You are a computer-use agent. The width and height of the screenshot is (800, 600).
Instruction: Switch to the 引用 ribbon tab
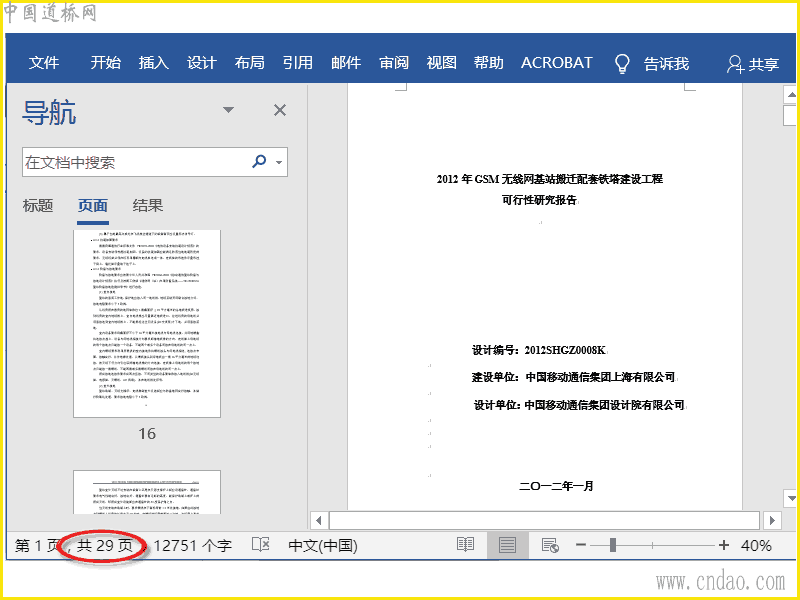pos(297,63)
